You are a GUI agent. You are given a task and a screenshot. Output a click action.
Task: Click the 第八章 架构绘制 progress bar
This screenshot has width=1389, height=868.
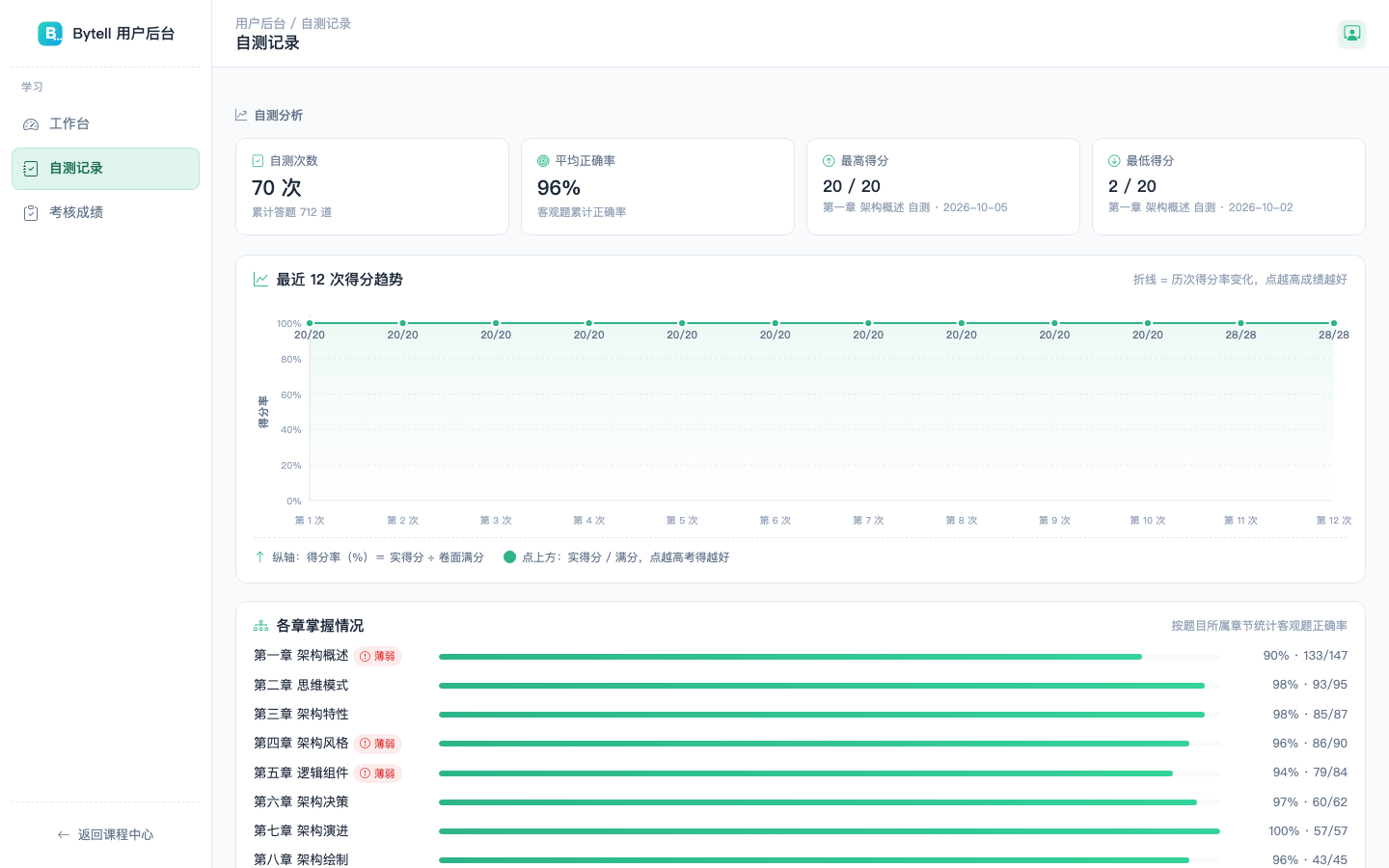click(x=830, y=860)
